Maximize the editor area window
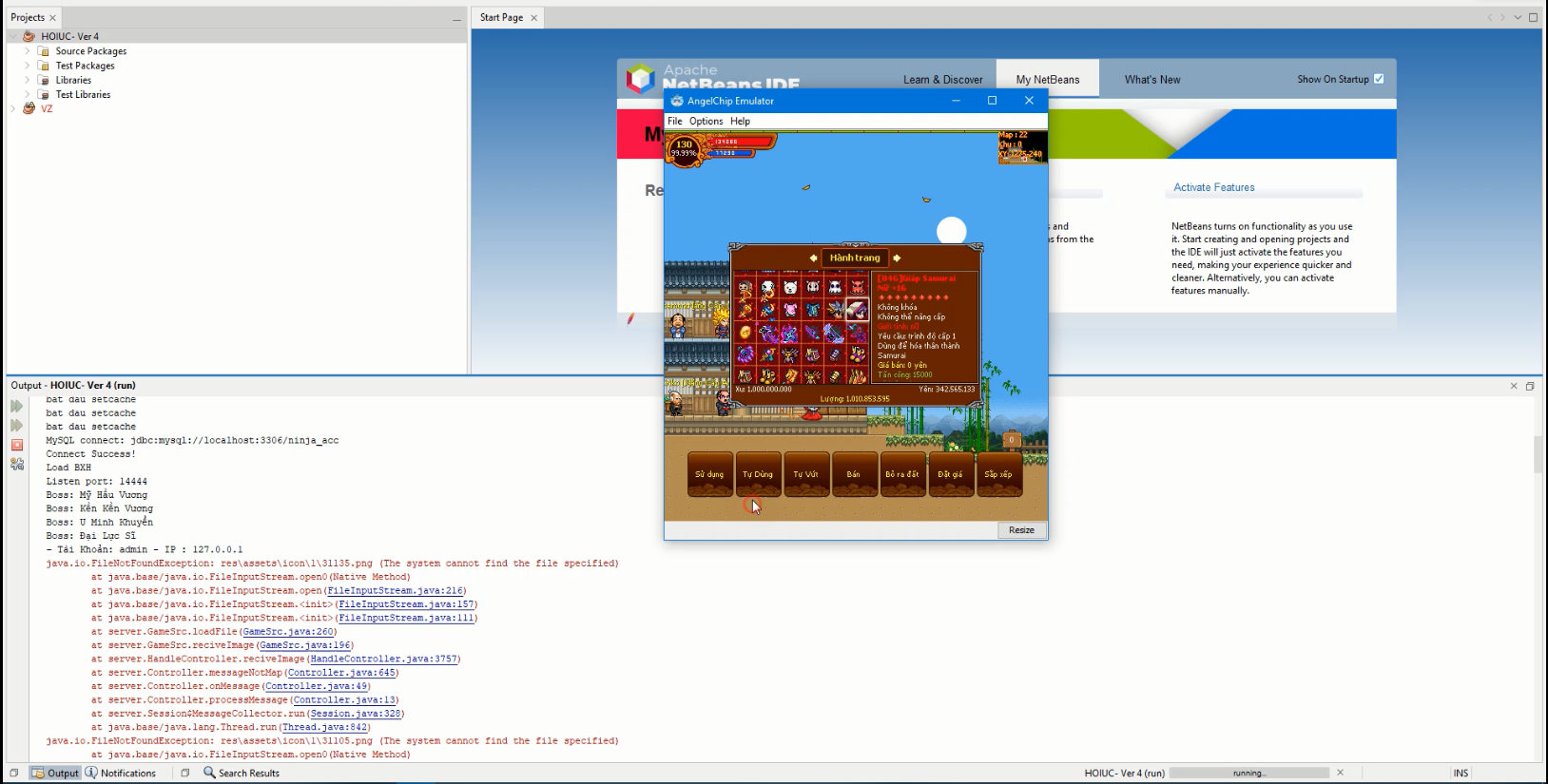Viewport: 1548px width, 784px height. pyautogui.click(x=1533, y=17)
